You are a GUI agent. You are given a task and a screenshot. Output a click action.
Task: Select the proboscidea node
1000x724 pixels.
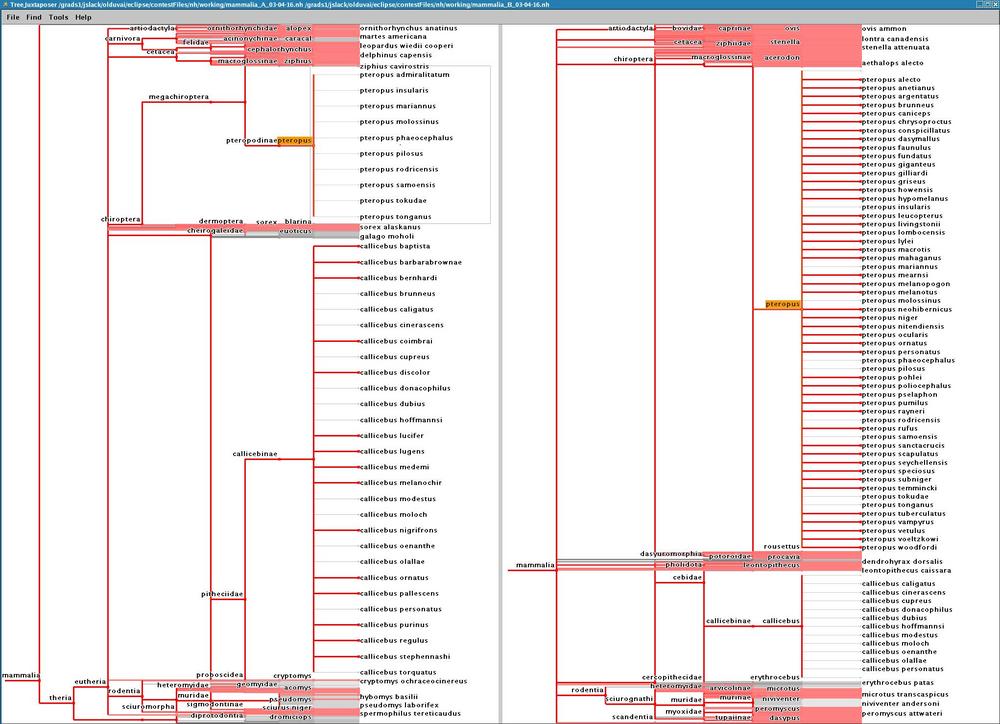(219, 675)
